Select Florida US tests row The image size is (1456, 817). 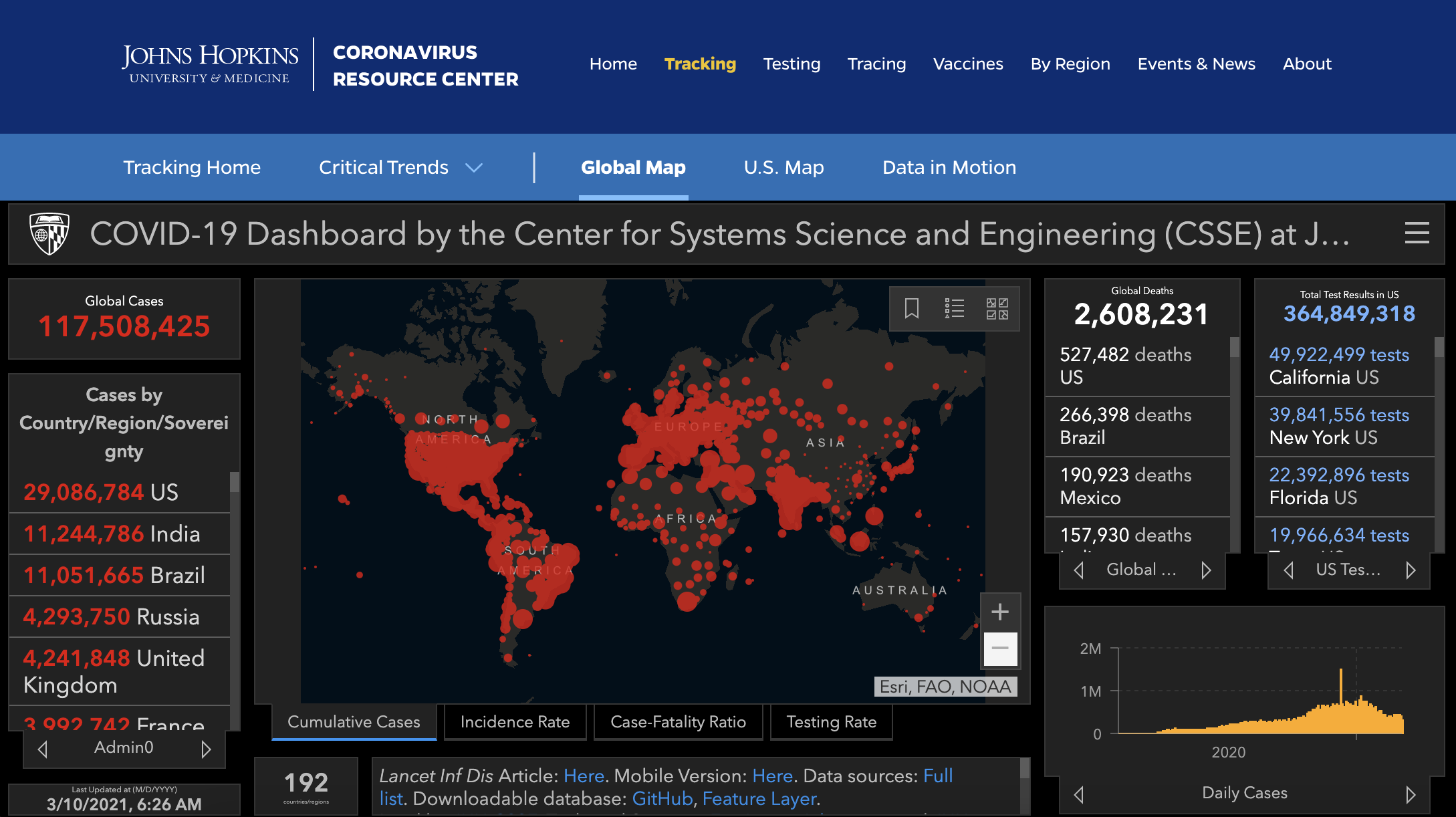(x=1345, y=487)
